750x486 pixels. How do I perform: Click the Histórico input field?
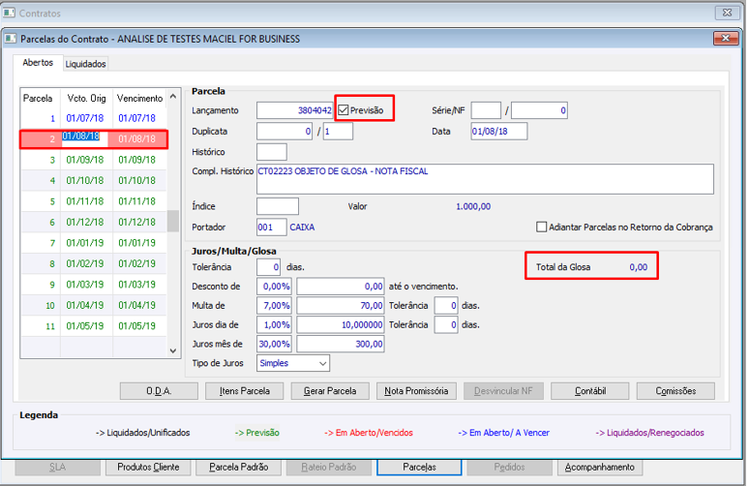tap(272, 152)
